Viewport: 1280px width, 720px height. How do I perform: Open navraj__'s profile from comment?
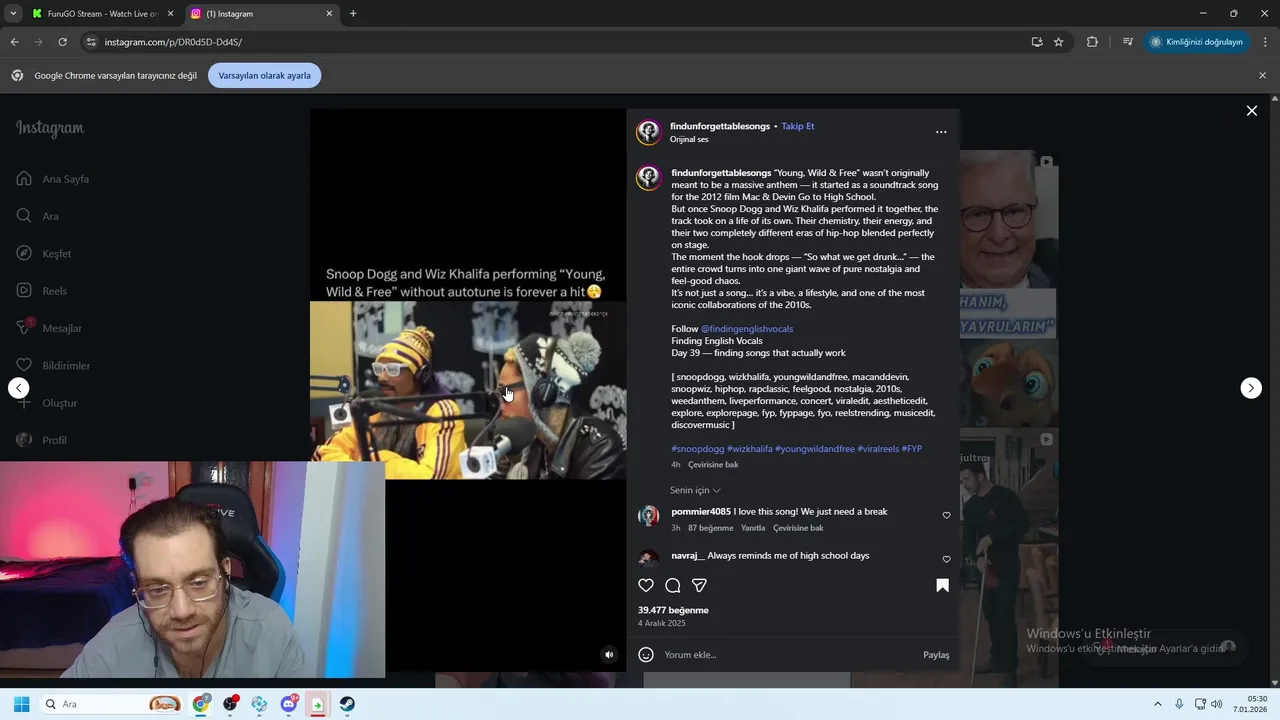tap(688, 556)
